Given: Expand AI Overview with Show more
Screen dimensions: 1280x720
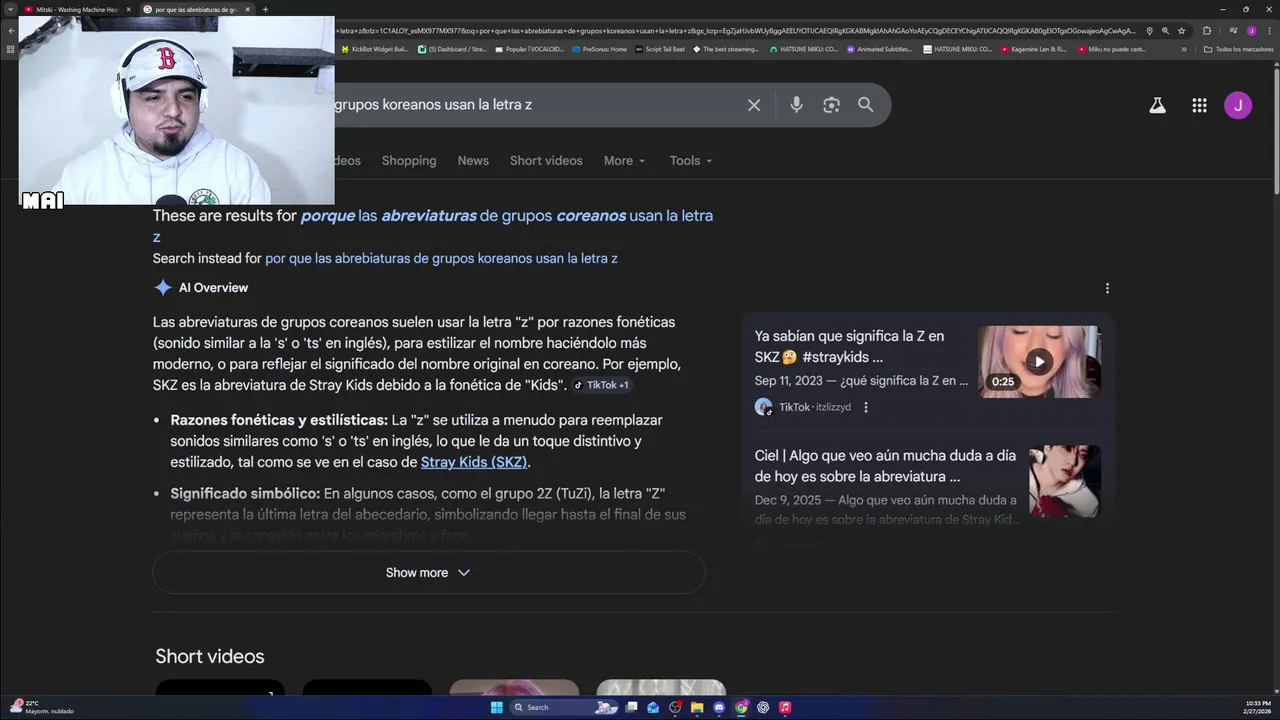Looking at the screenshot, I should 428,573.
